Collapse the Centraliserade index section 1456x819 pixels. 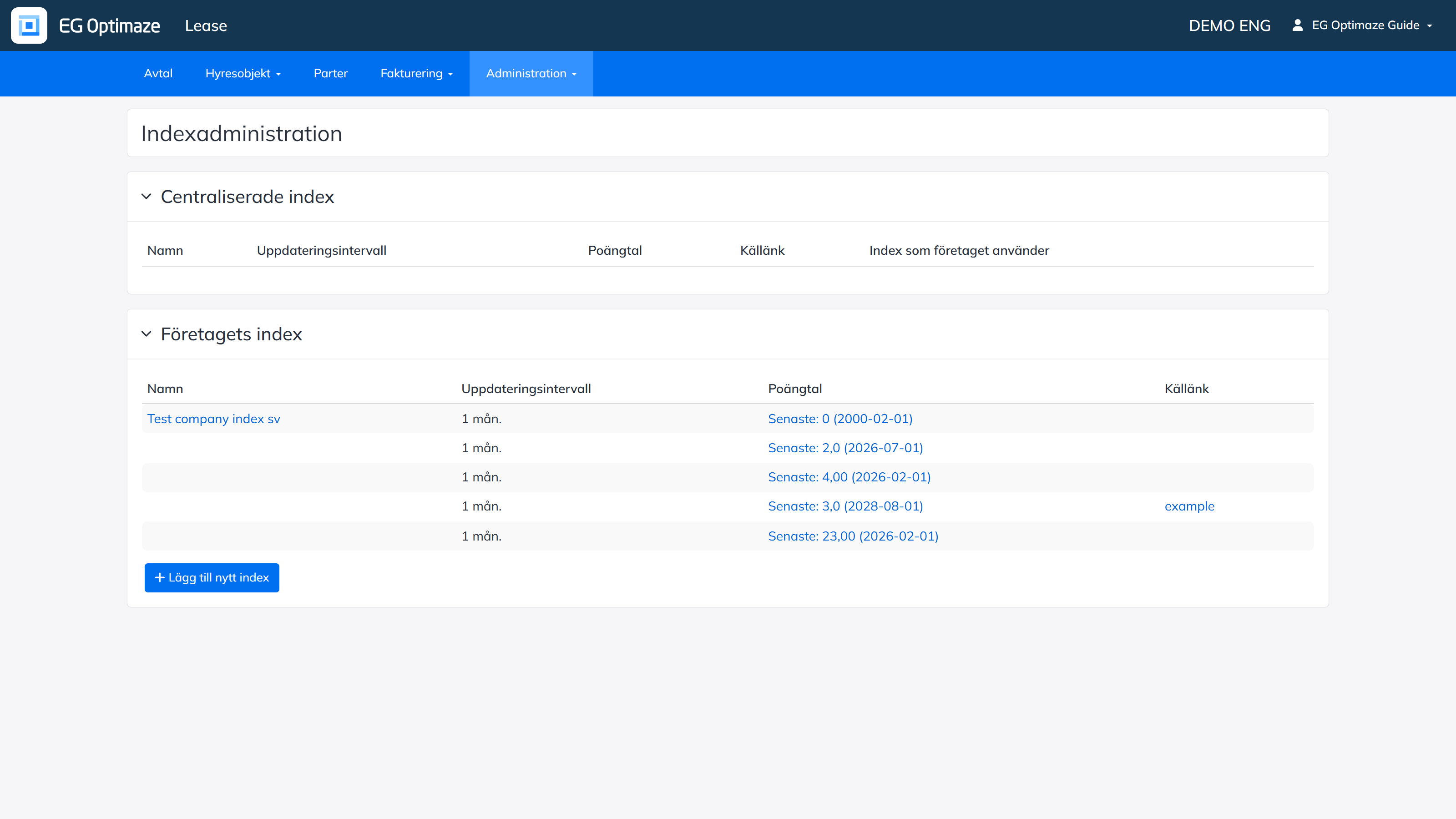click(x=147, y=197)
